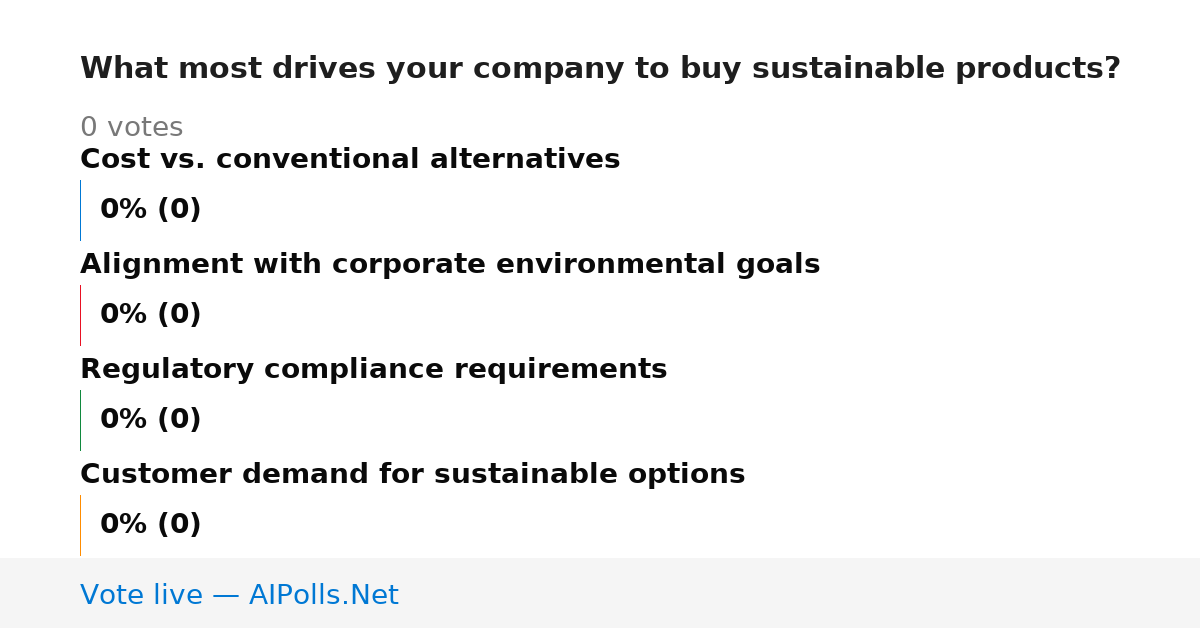Visit the AIPolls.Net site name in footer
Viewport: 1200px width, 628px height.
tap(323, 595)
